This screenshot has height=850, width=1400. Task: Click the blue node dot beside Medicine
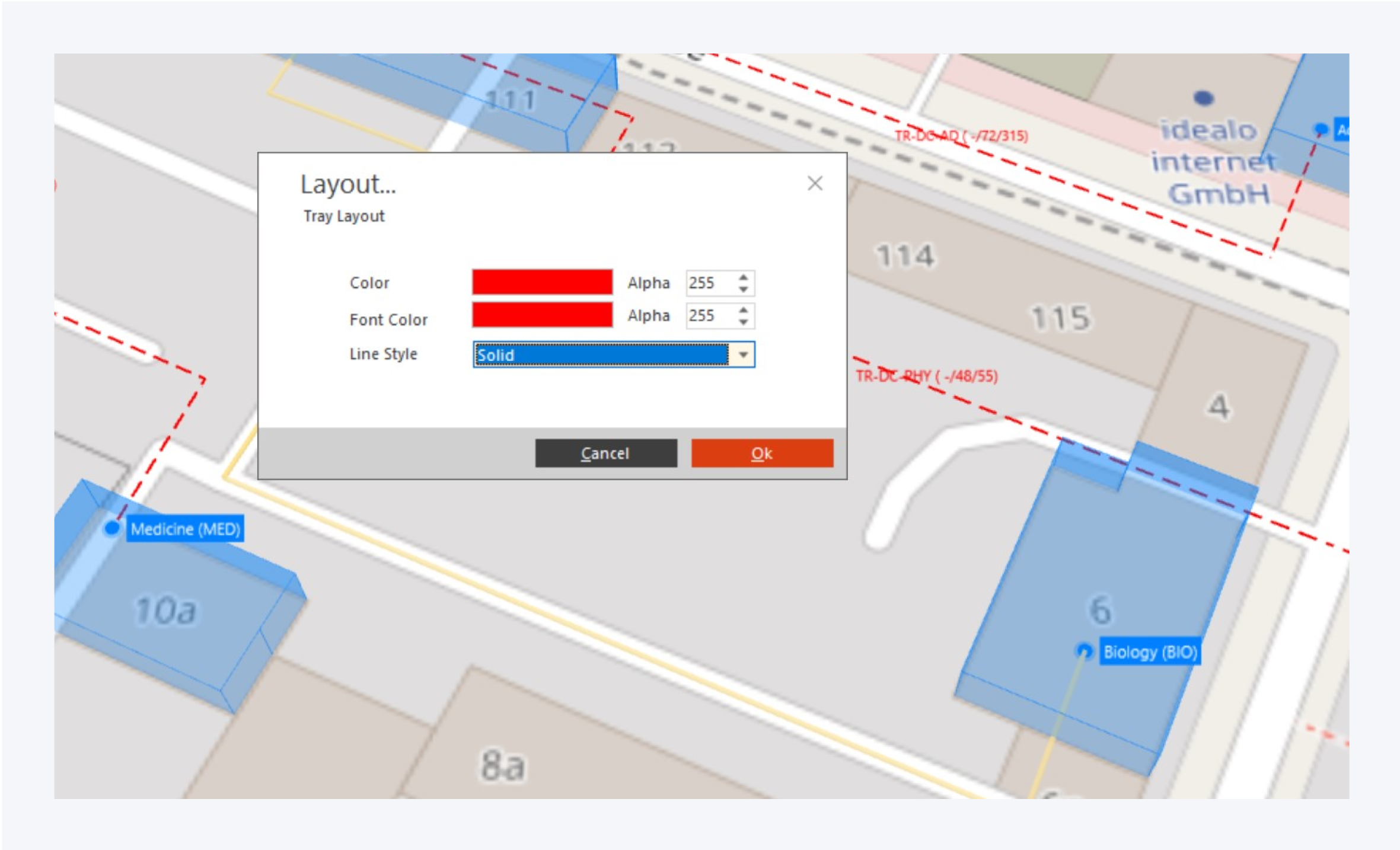[x=111, y=528]
